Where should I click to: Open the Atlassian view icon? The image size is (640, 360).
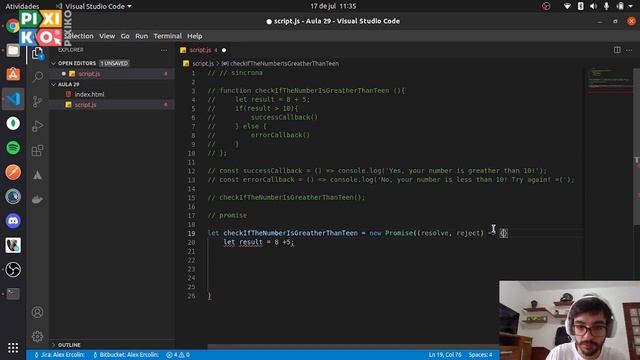(x=38, y=175)
